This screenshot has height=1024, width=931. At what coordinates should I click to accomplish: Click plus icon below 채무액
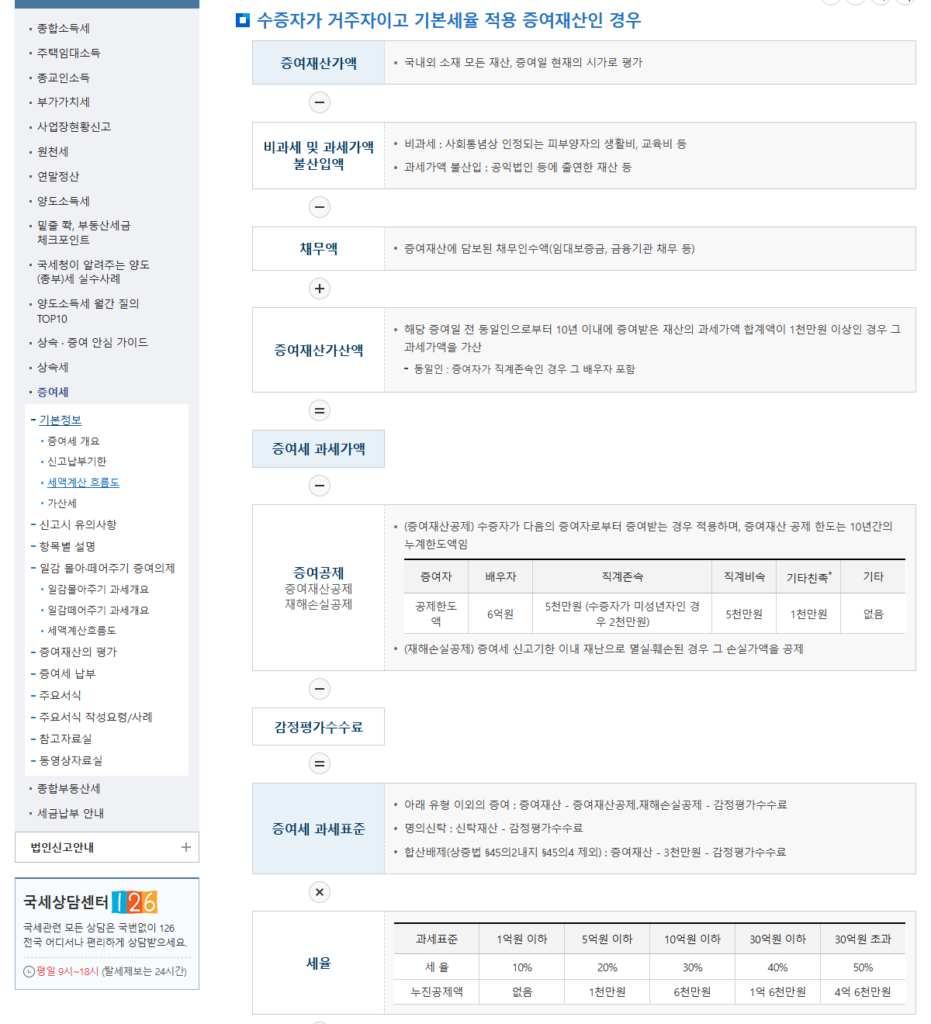pyautogui.click(x=319, y=289)
